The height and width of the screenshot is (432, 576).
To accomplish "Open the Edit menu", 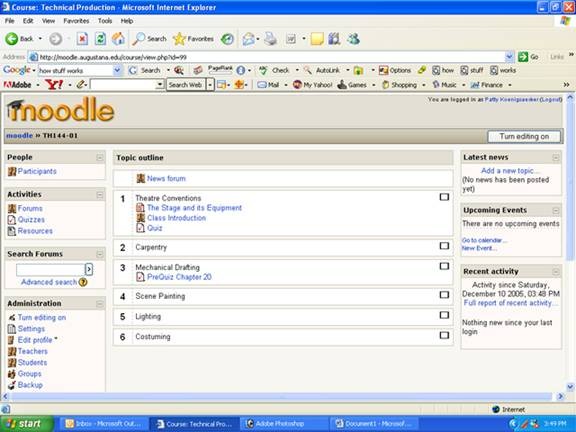I will [28, 21].
